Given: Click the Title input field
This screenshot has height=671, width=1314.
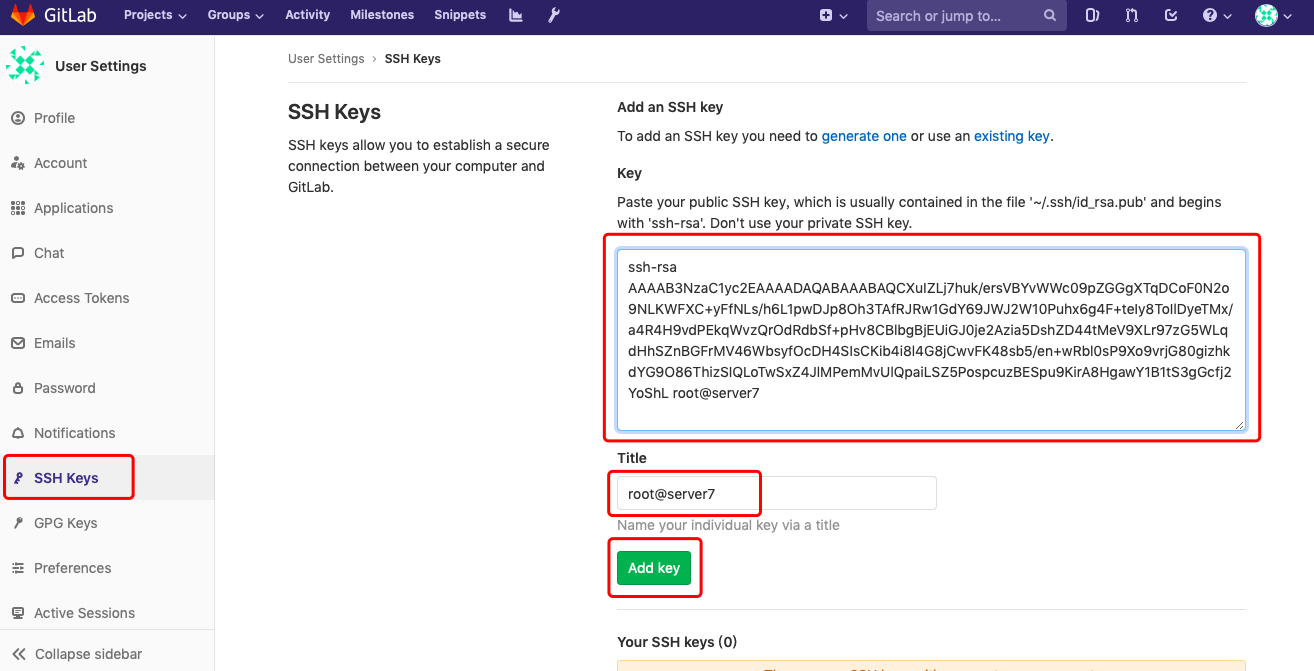Looking at the screenshot, I should pyautogui.click(x=776, y=493).
